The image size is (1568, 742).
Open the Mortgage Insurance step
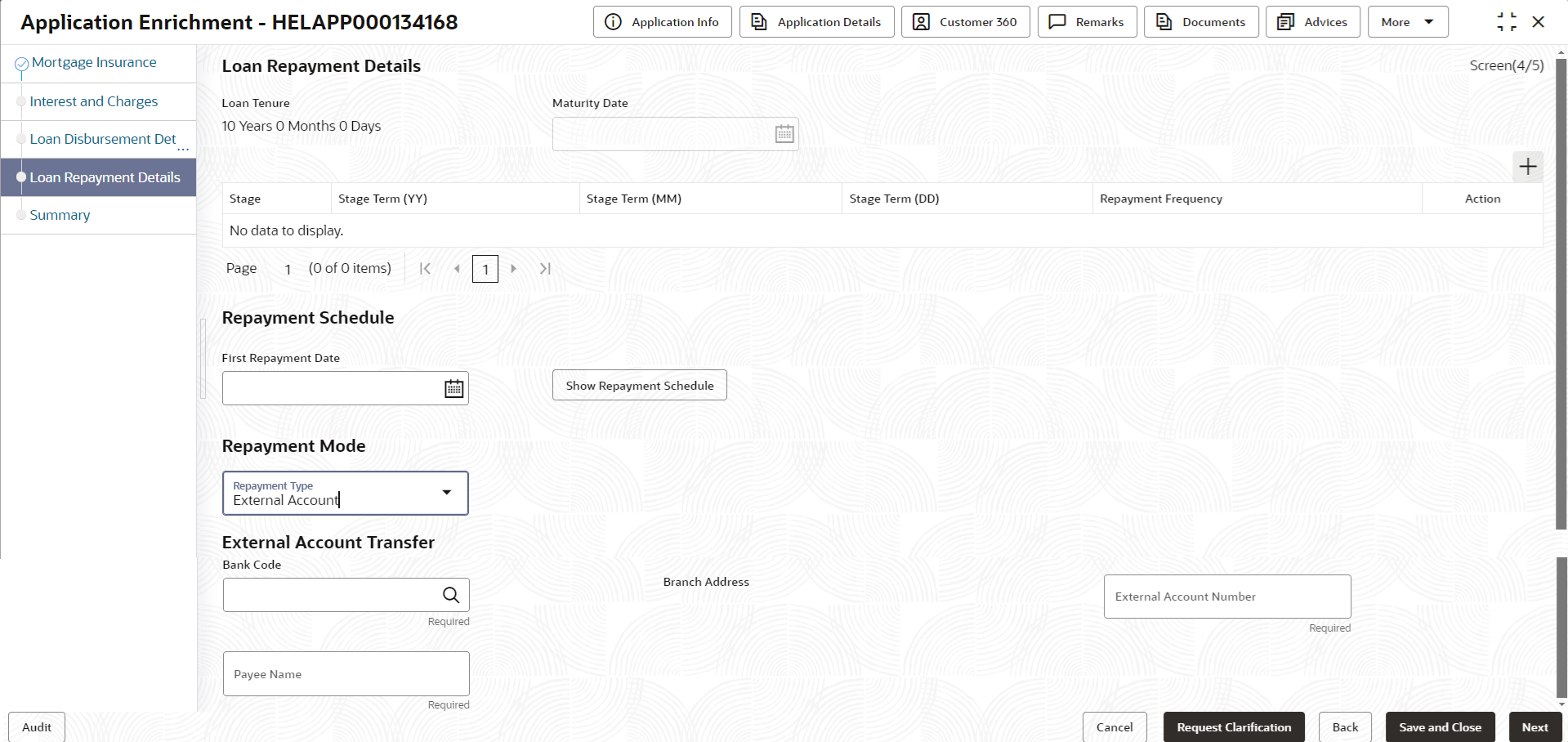pos(94,62)
